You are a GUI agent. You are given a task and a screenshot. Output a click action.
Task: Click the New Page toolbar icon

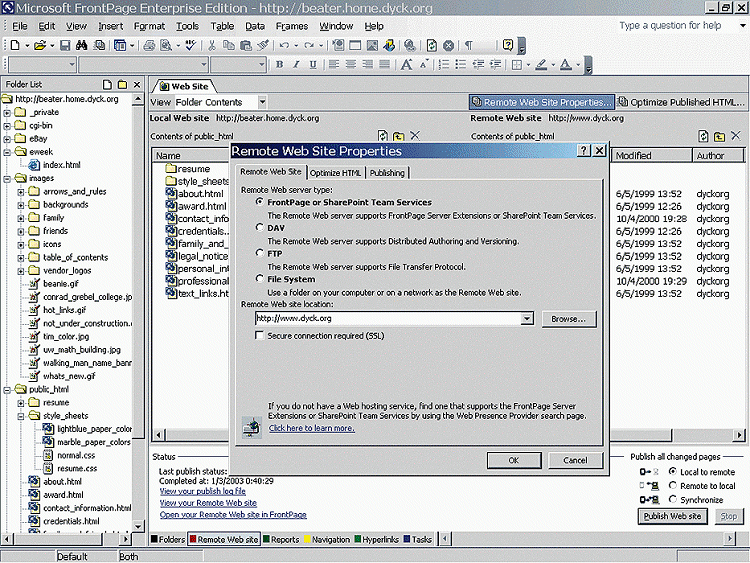click(x=15, y=45)
